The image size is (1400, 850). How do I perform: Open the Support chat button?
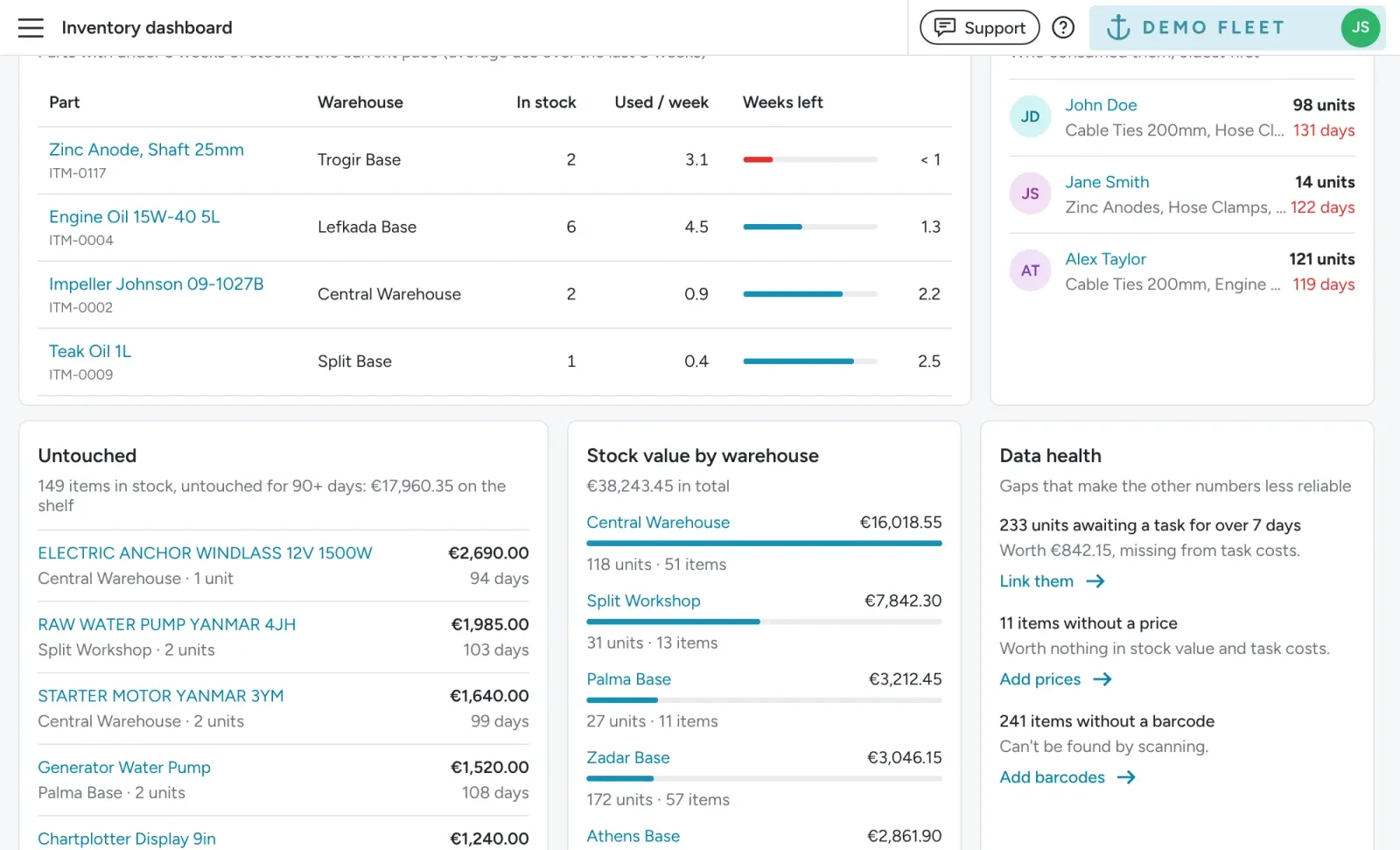click(x=980, y=28)
